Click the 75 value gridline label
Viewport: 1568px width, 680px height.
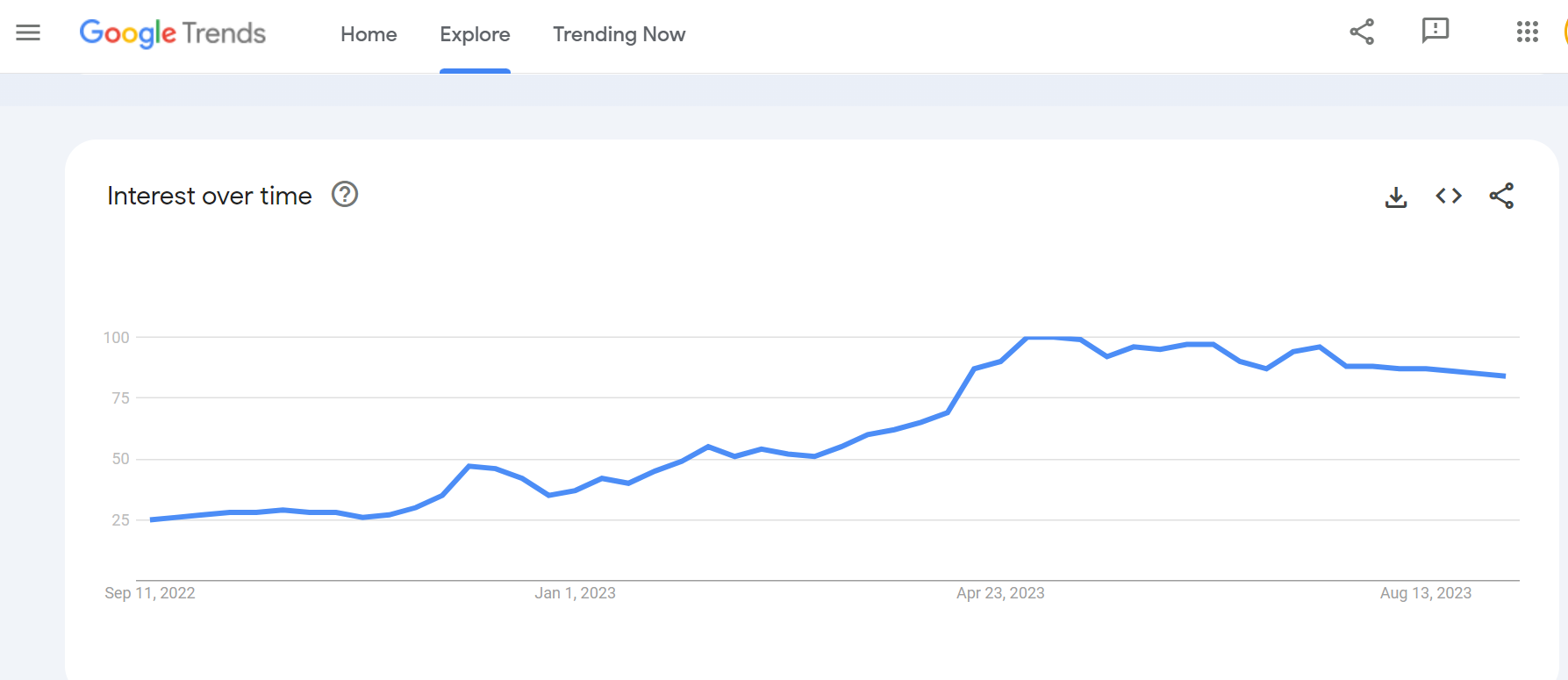pyautogui.click(x=121, y=398)
